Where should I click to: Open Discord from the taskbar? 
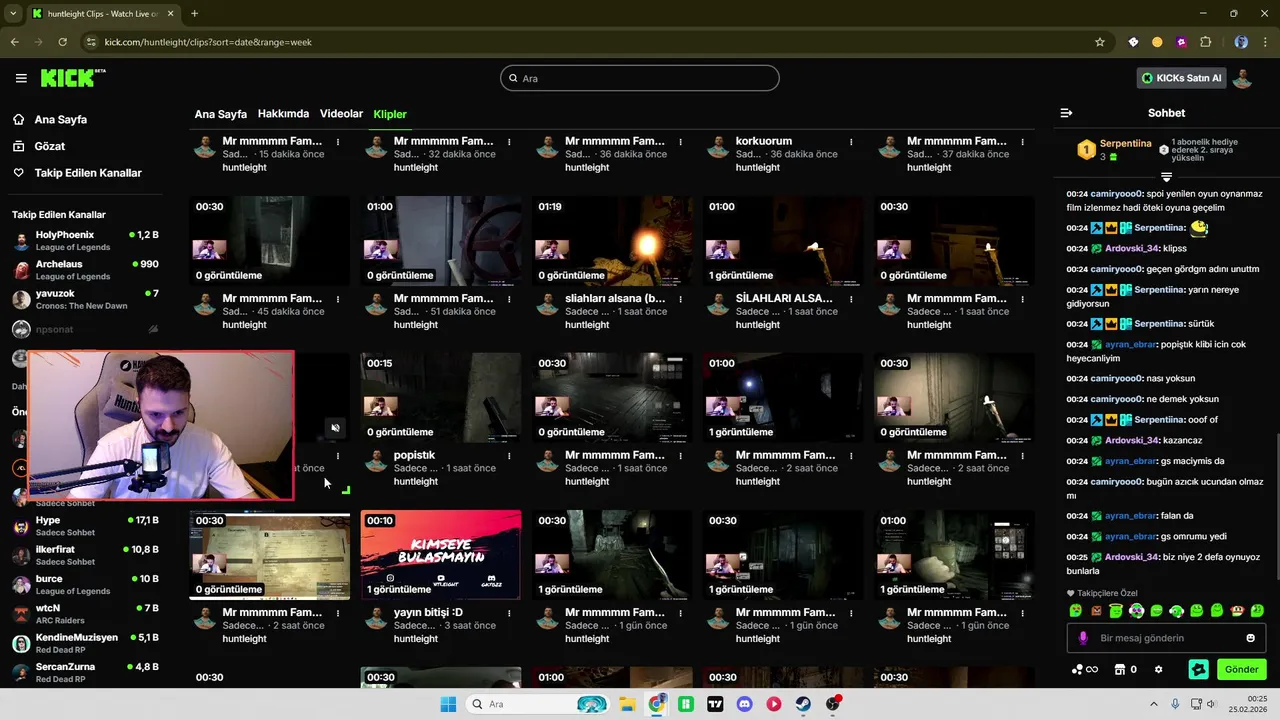744,704
